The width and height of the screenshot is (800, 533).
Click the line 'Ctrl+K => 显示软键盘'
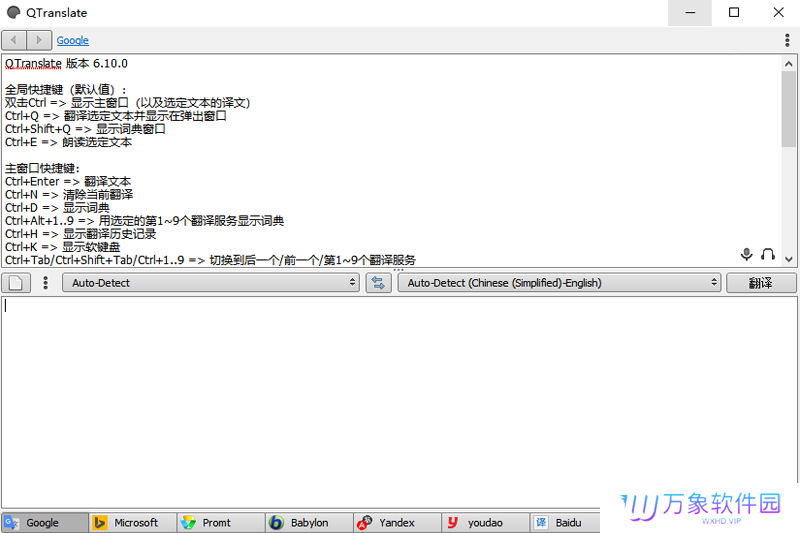(63, 247)
